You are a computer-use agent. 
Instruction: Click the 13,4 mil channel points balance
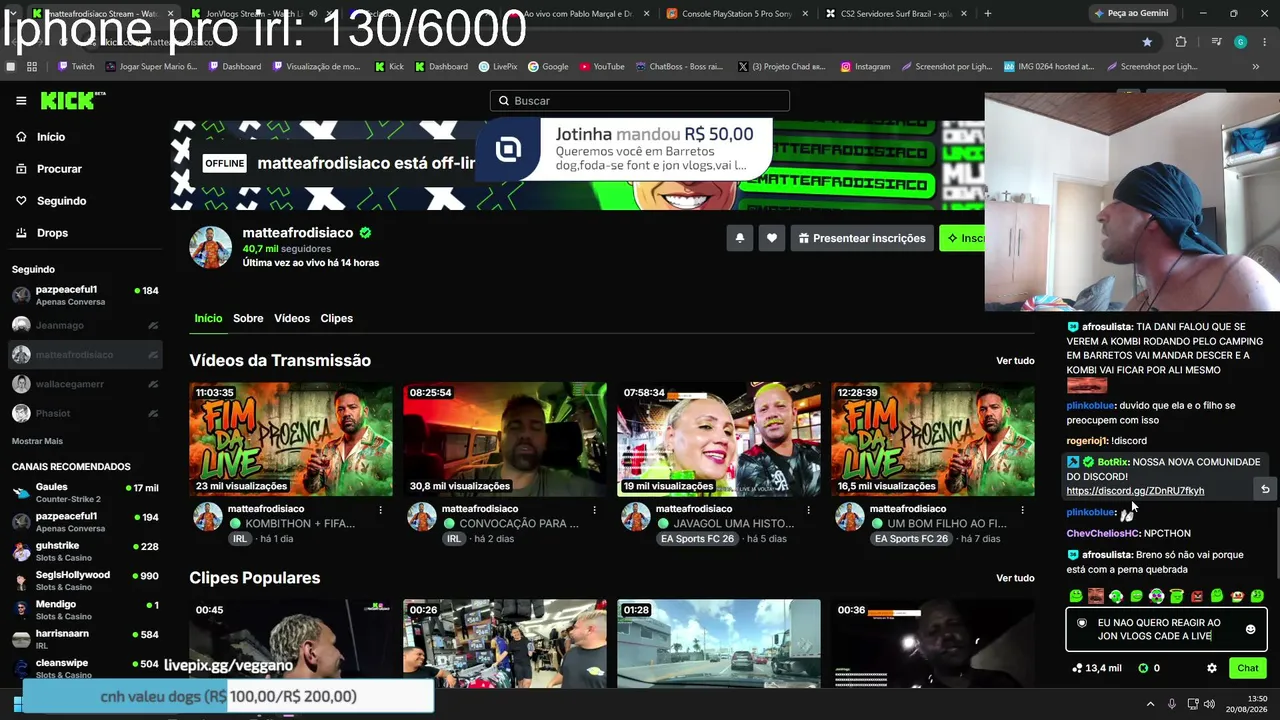point(1097,668)
